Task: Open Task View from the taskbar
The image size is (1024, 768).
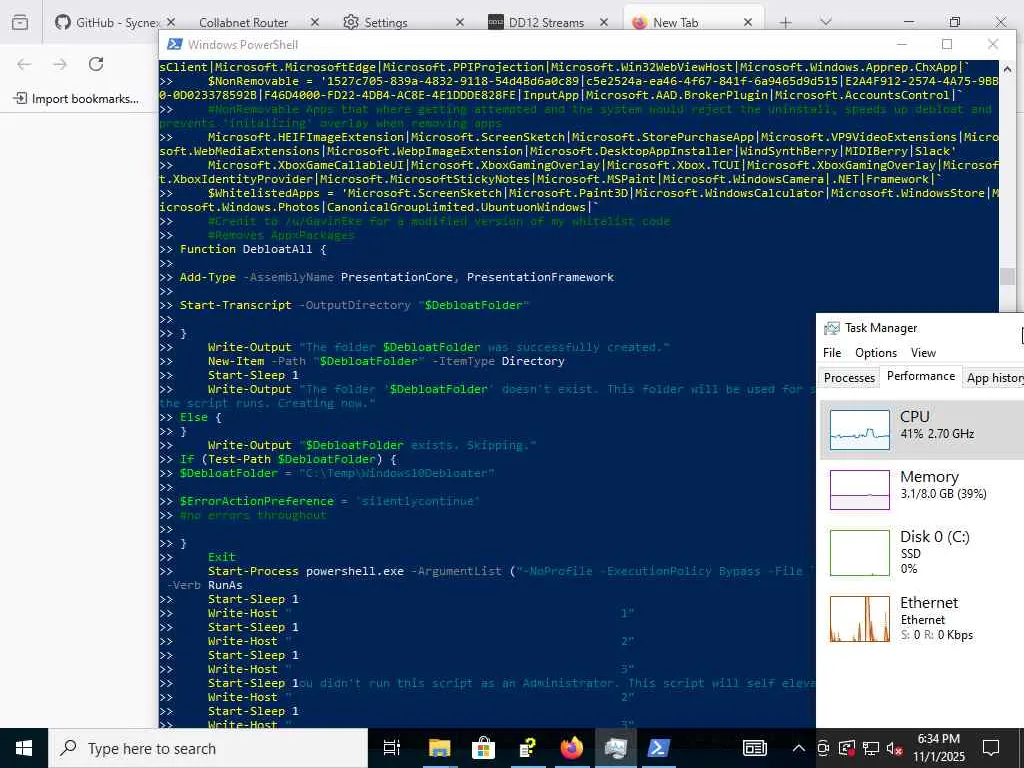Action: coord(392,748)
